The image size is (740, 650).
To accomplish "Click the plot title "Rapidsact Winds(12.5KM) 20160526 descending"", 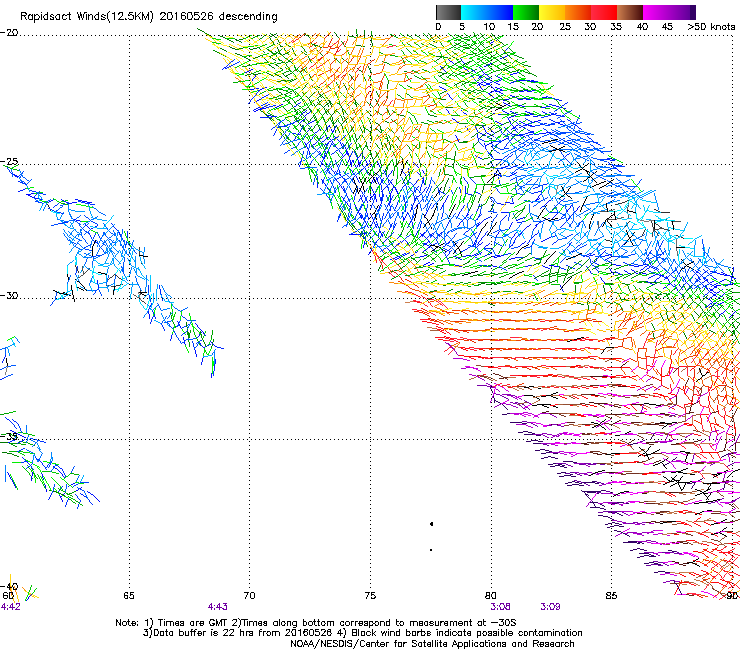I will pos(149,17).
